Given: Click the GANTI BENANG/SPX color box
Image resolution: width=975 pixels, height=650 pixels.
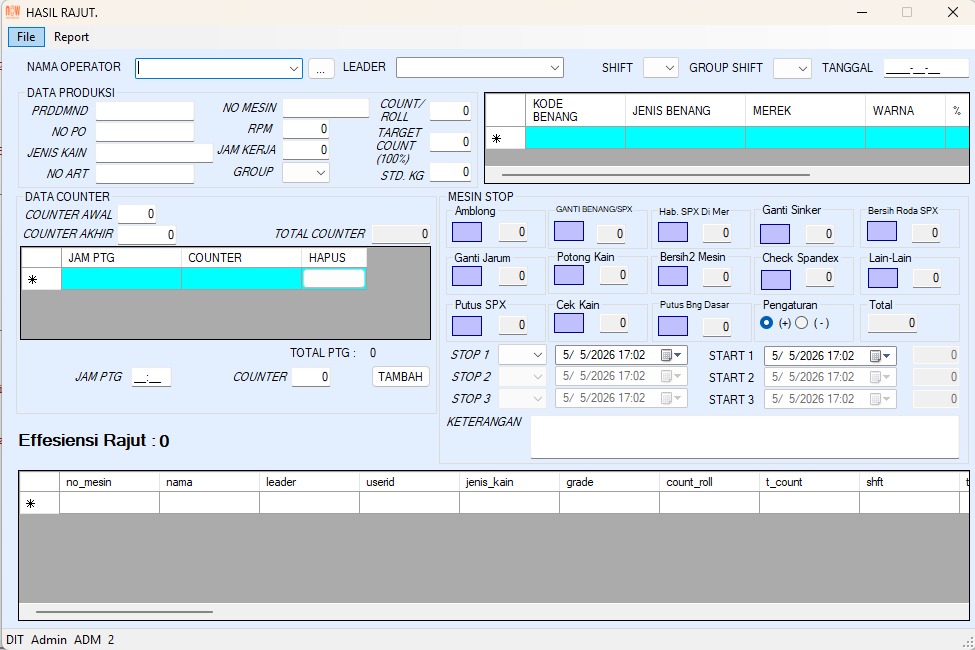Looking at the screenshot, I should (x=569, y=231).
